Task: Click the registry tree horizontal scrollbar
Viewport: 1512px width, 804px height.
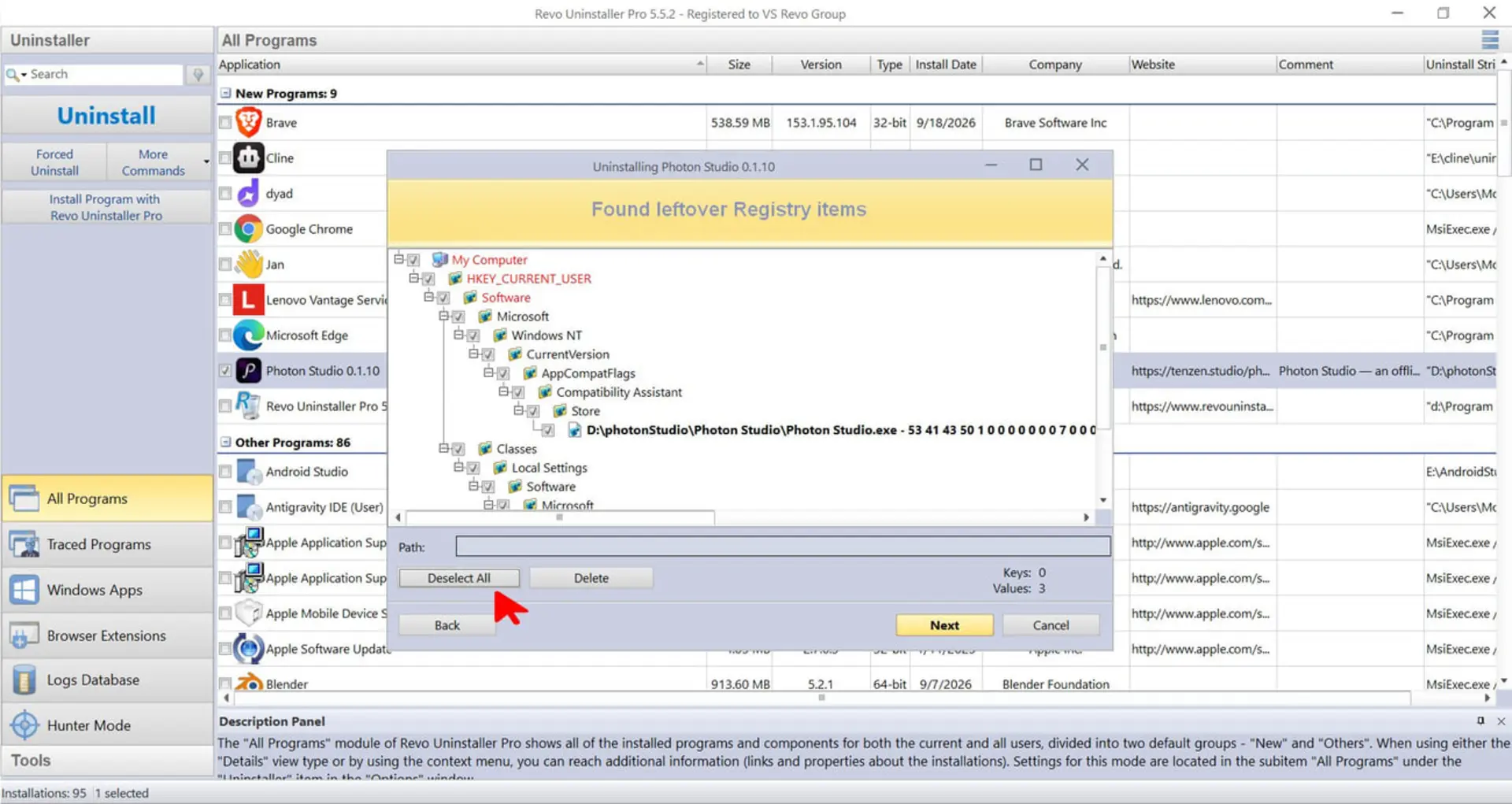Action: click(560, 517)
